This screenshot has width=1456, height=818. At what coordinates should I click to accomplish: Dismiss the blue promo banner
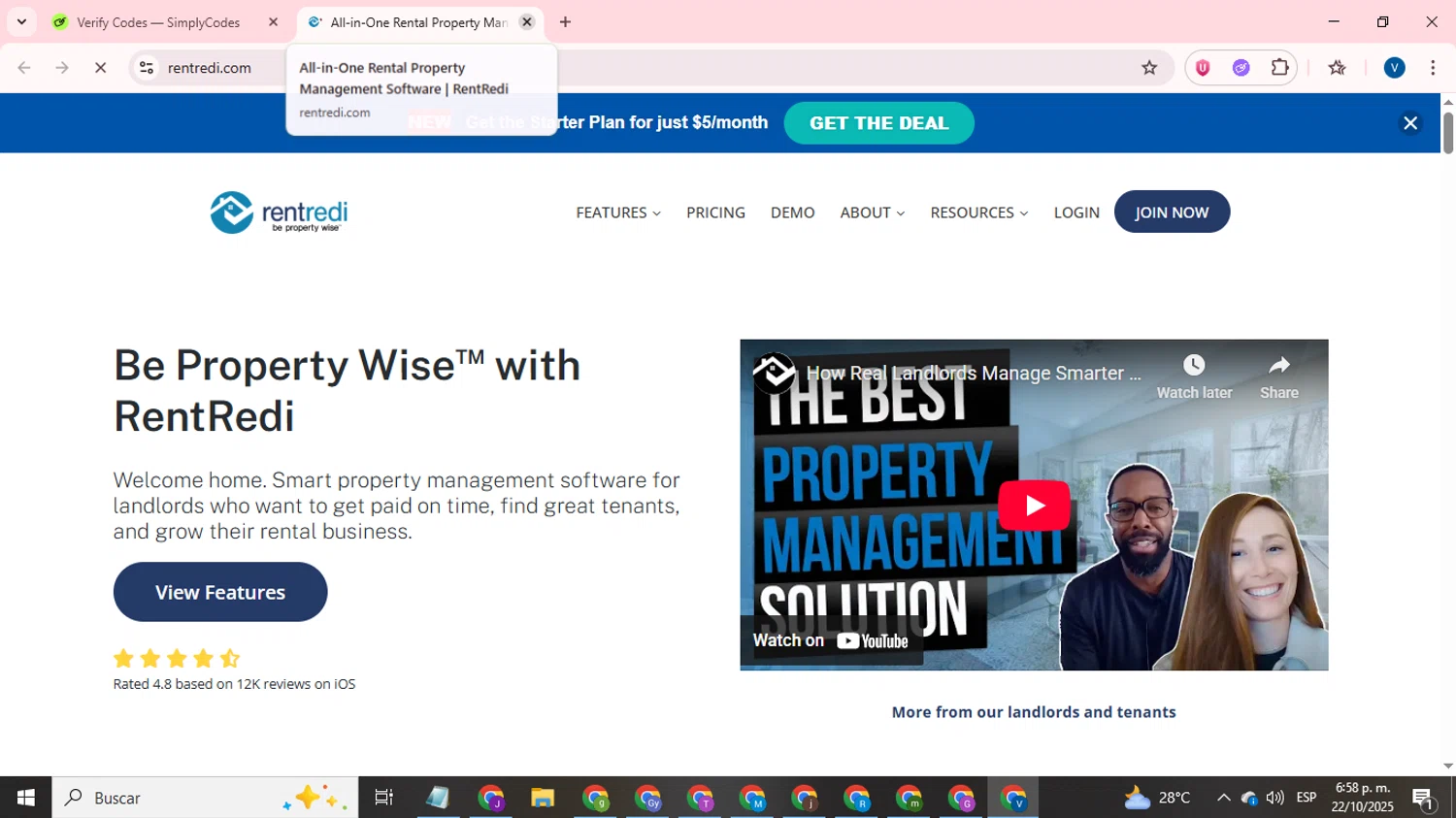[x=1410, y=123]
